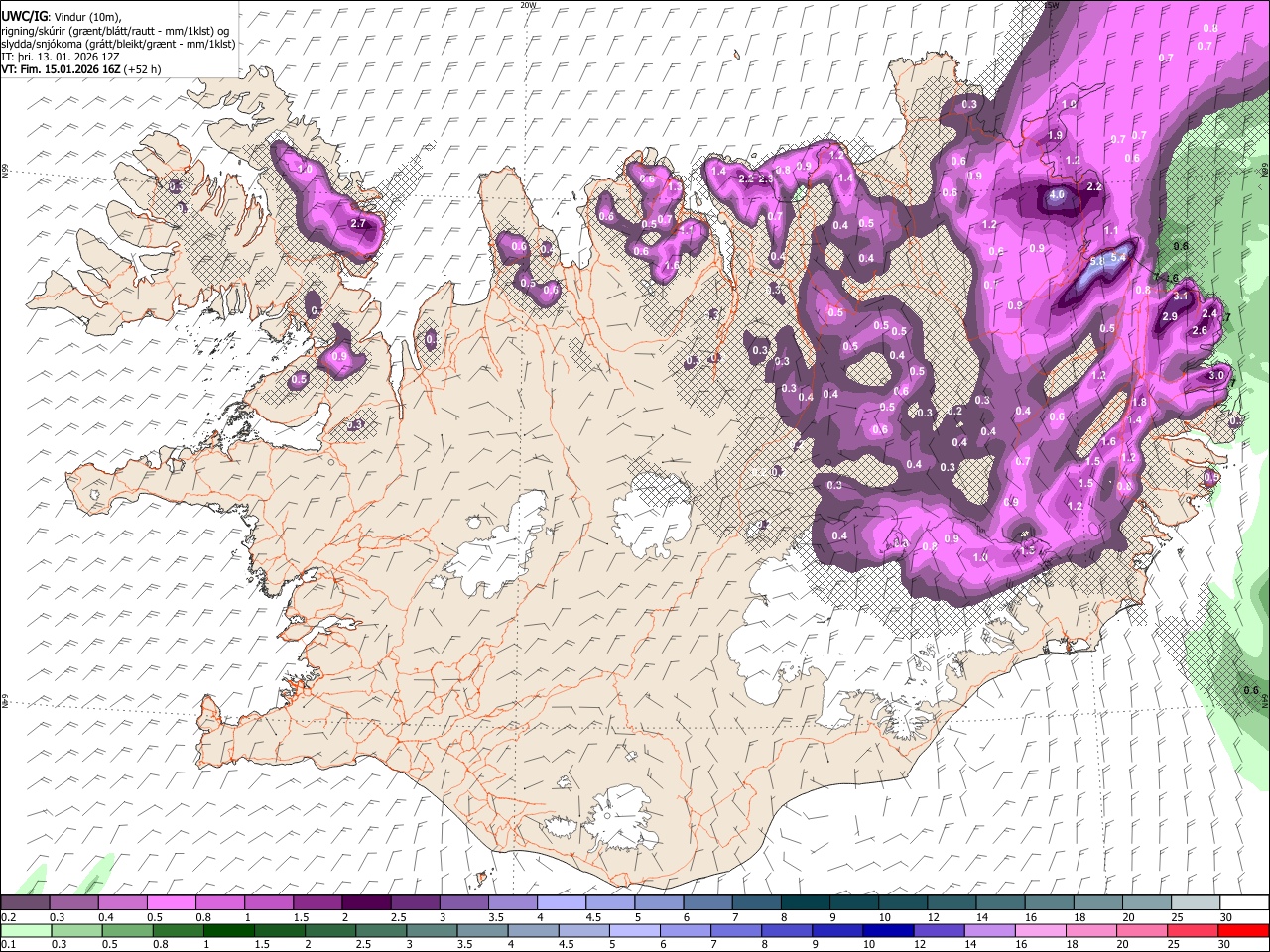
Task: Click the 'rigning/skúrir' legend description line
Action: pos(117,31)
